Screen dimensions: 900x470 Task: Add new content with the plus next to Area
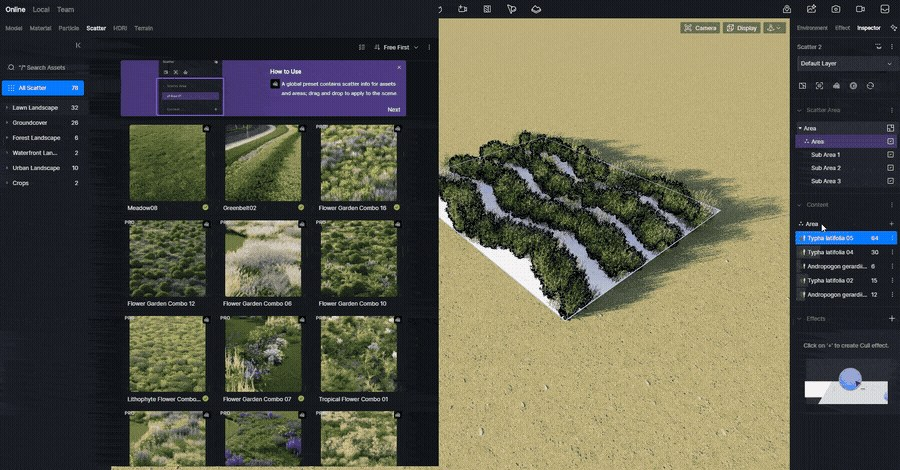891,224
